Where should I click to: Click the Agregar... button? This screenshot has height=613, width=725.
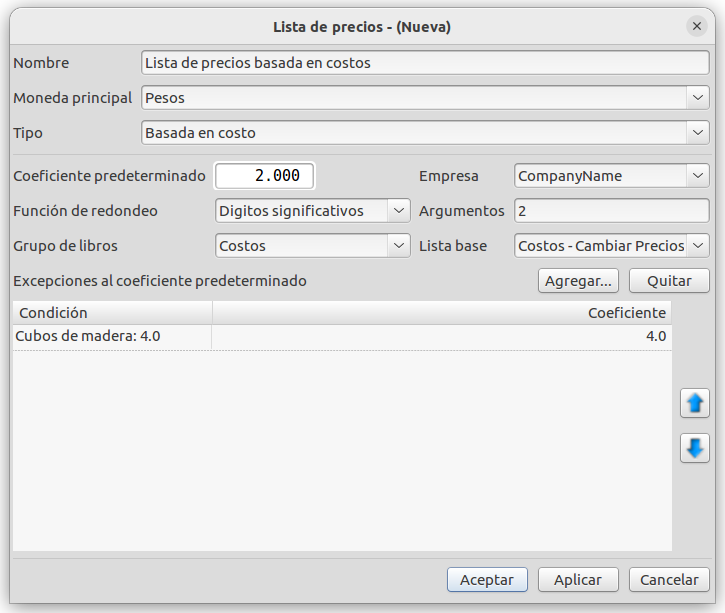[578, 281]
